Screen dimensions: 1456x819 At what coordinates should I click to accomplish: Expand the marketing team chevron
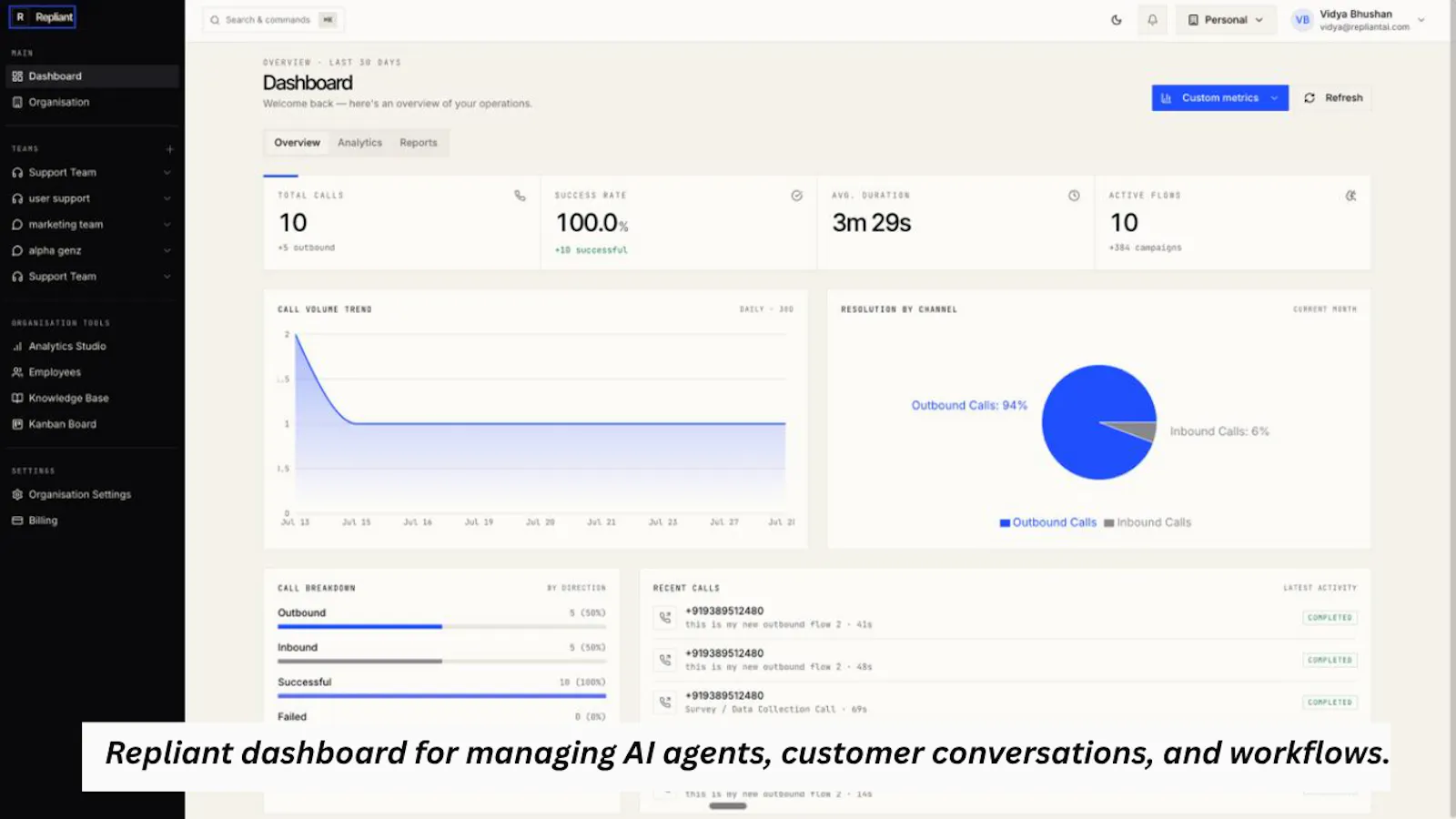point(167,225)
